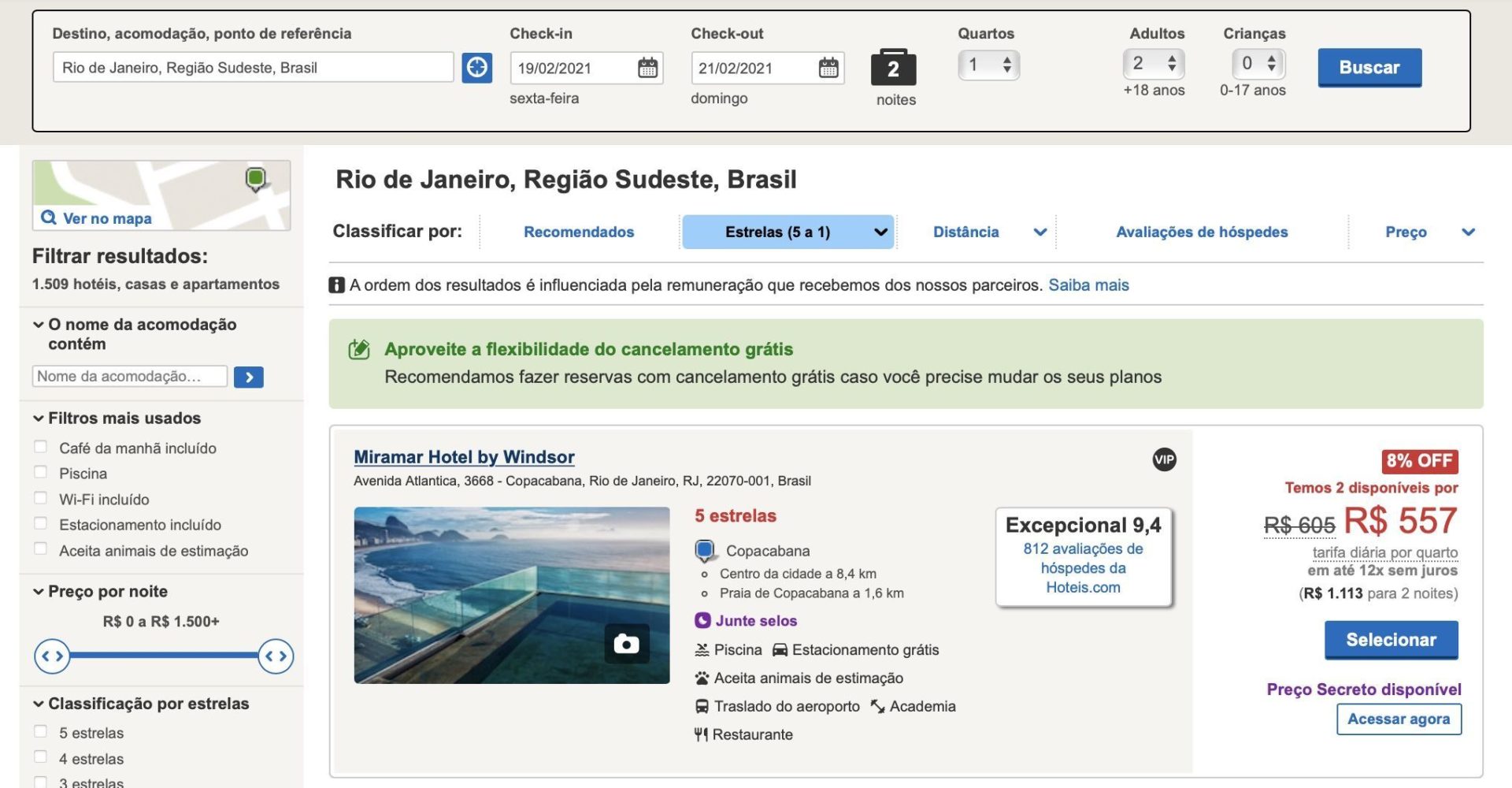Click the Copacabana location pin icon
Screen dimensions: 1512x788
[x=705, y=550]
